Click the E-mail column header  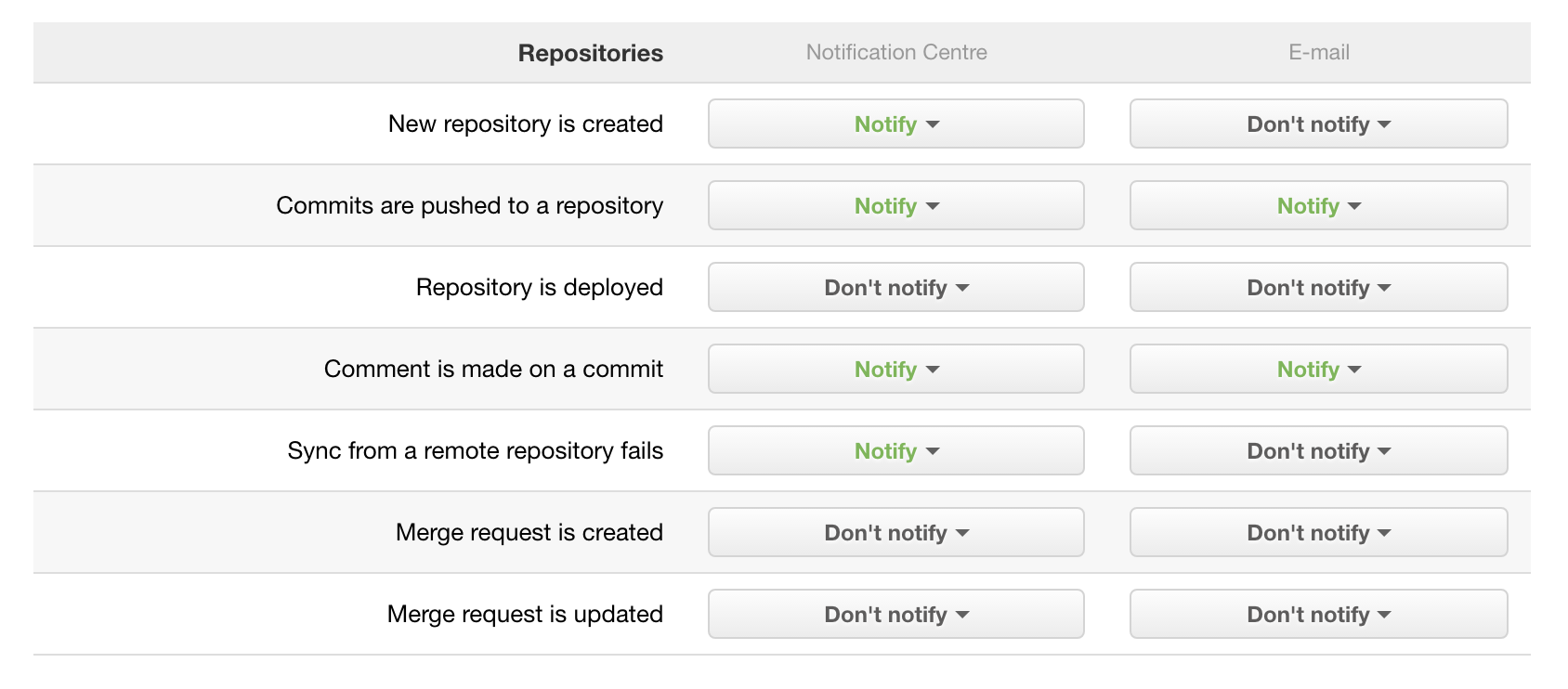pyautogui.click(x=1318, y=52)
